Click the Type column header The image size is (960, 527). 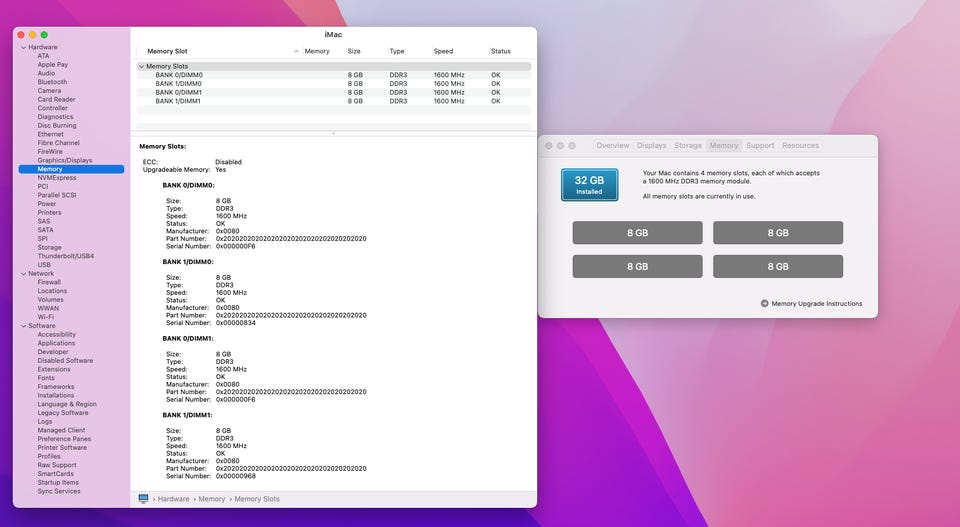click(x=397, y=51)
